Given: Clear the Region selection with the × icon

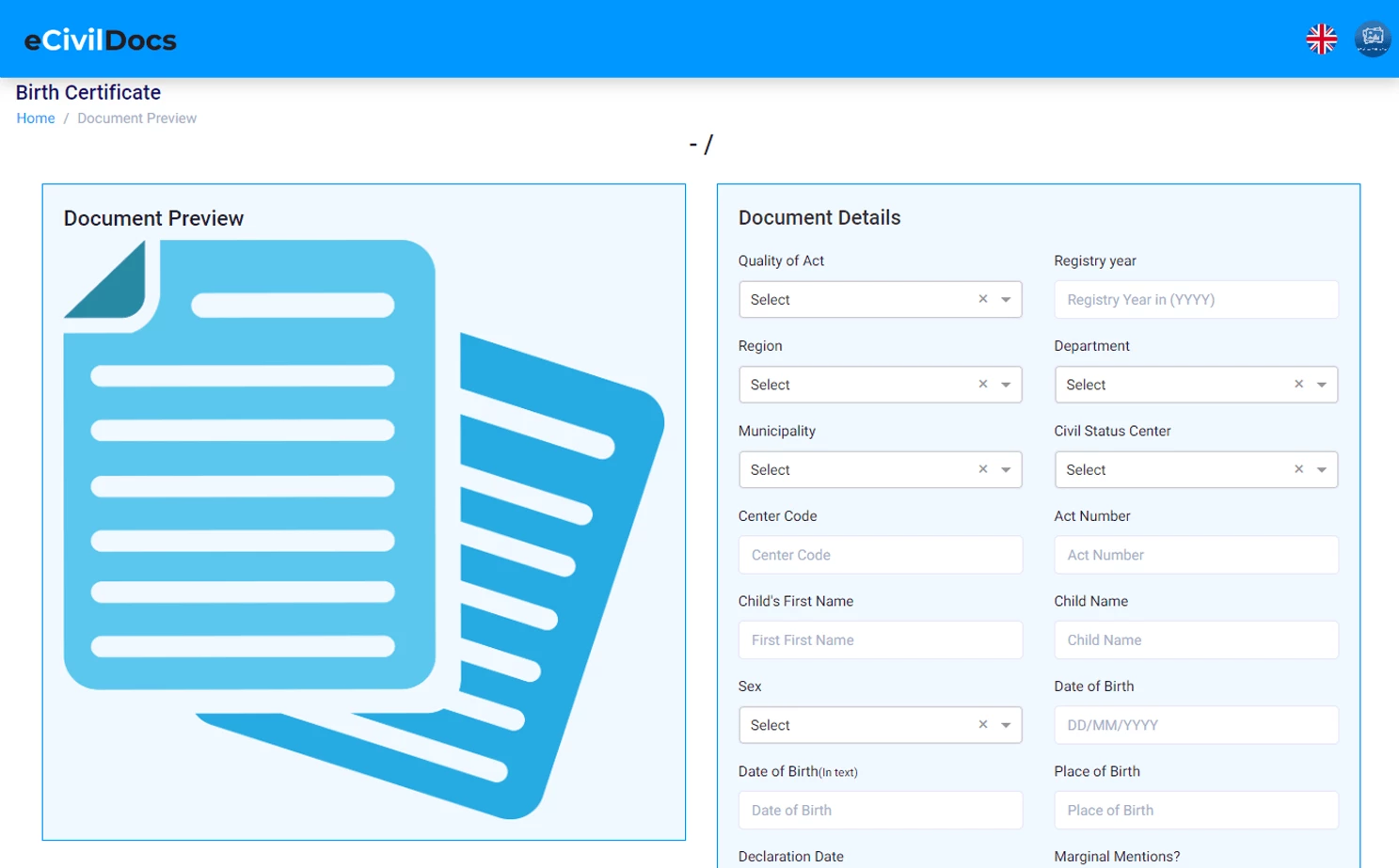Looking at the screenshot, I should (x=982, y=384).
